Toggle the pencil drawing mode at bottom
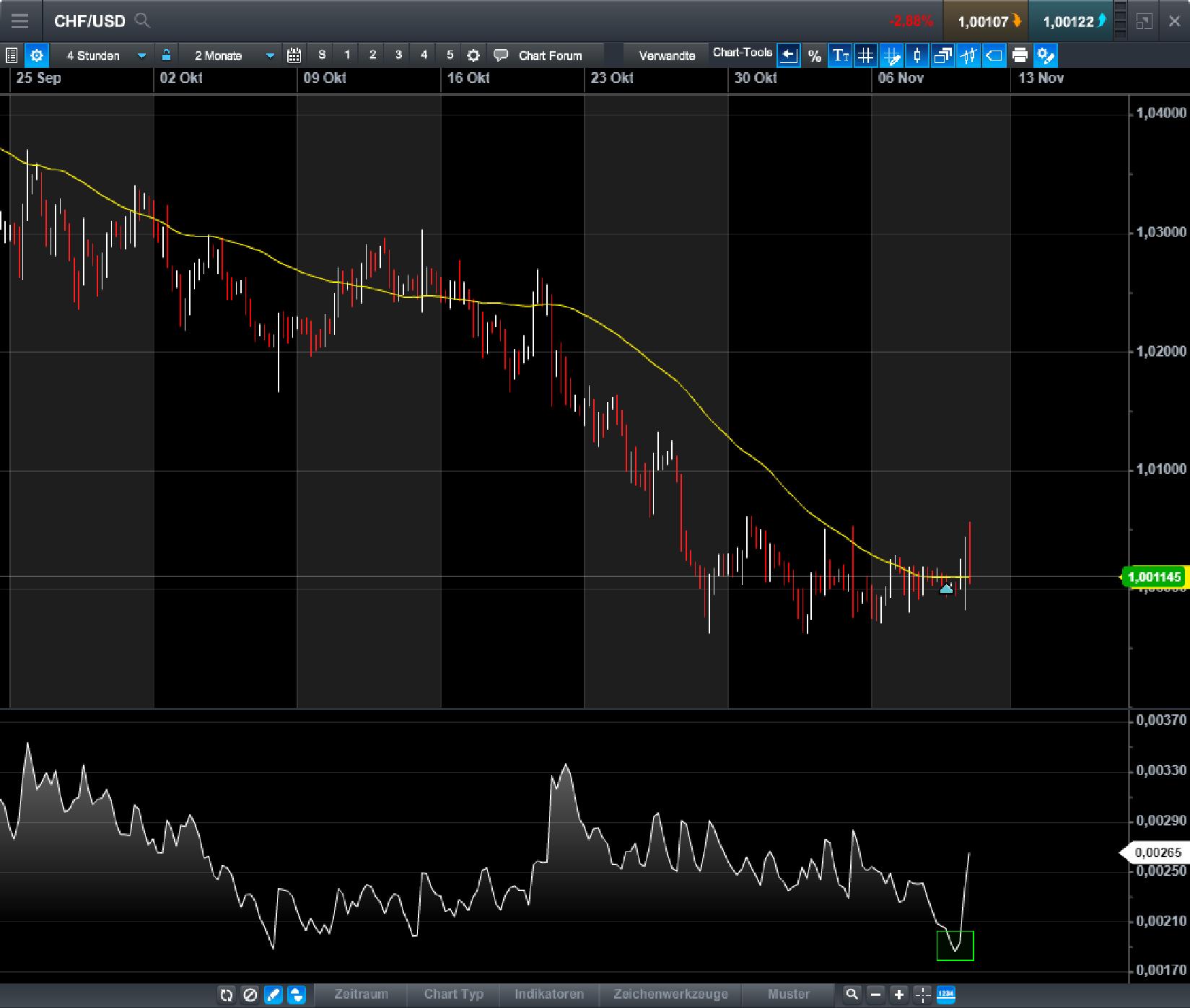This screenshot has height=1008, width=1190. tap(273, 994)
